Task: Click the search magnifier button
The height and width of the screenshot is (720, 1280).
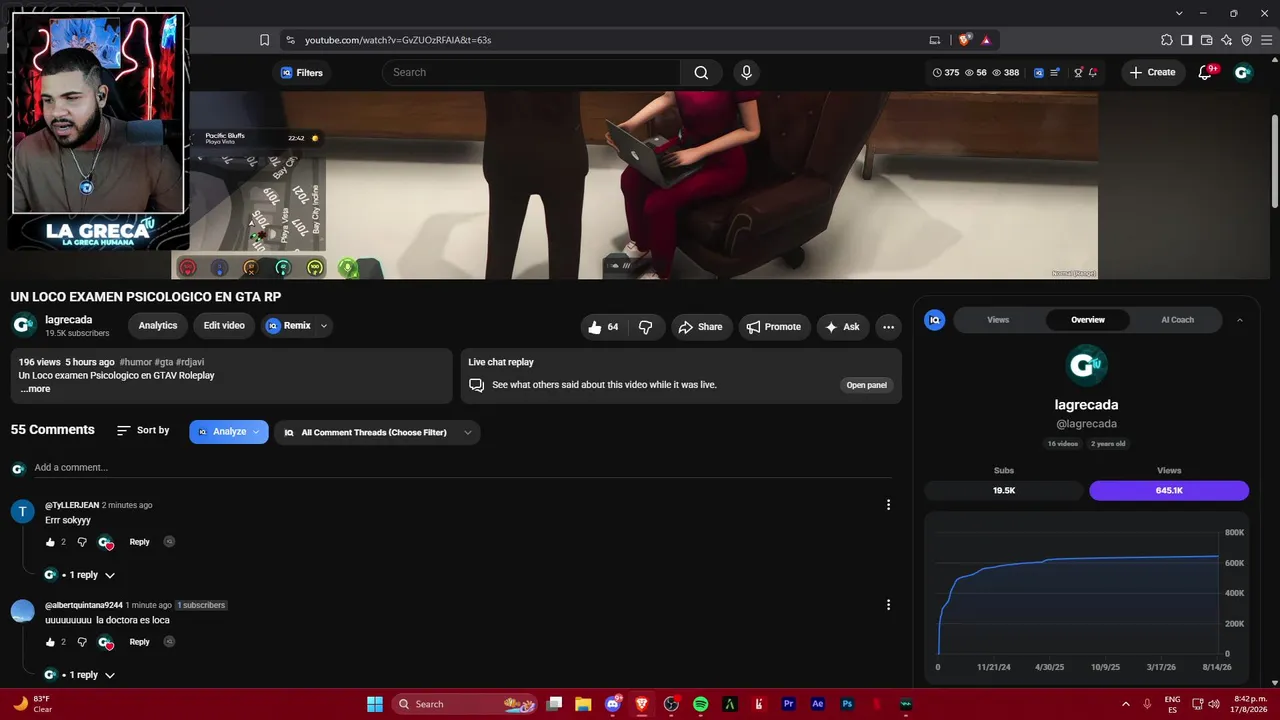Action: coord(701,73)
